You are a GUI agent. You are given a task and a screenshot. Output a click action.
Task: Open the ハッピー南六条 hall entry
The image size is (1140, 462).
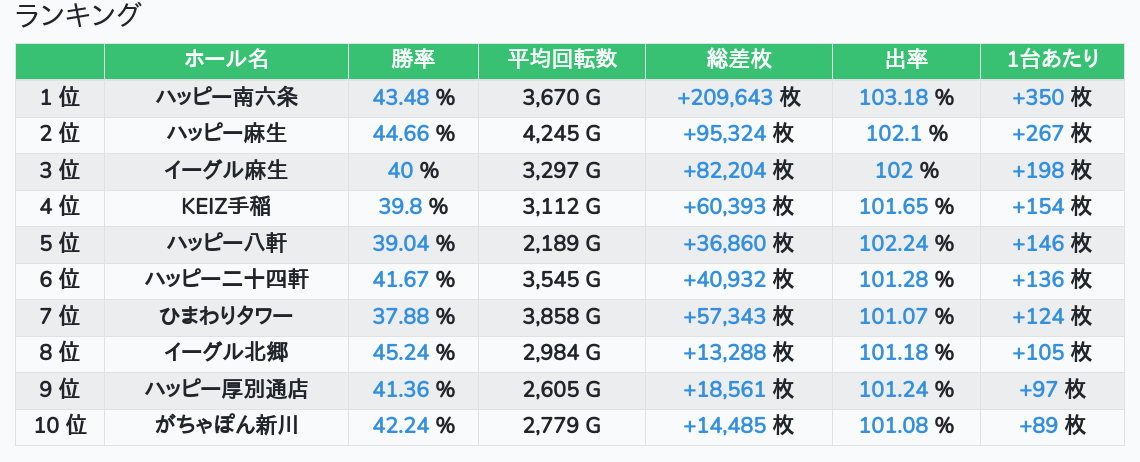tap(226, 97)
